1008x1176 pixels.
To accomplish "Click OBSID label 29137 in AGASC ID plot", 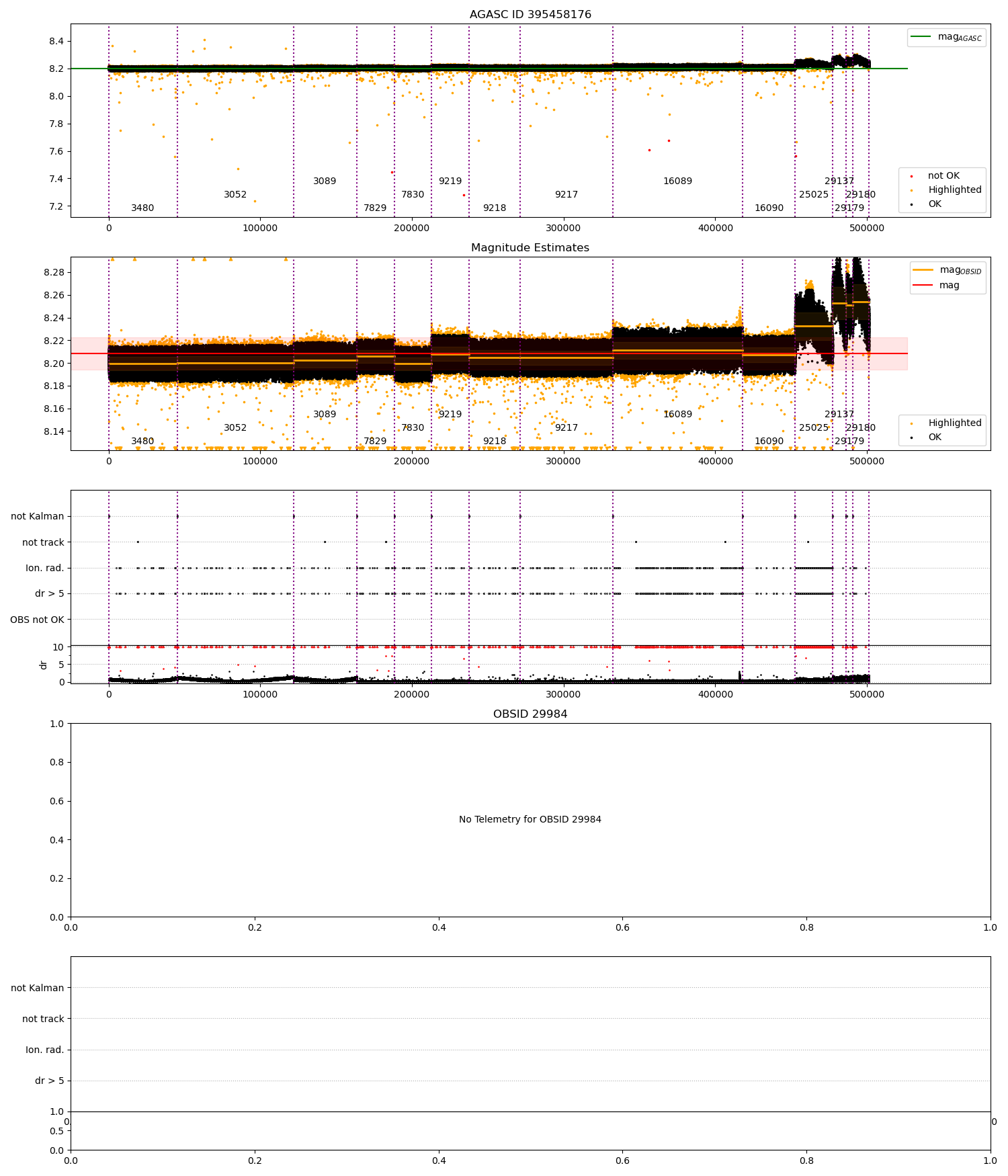I will pyautogui.click(x=839, y=181).
